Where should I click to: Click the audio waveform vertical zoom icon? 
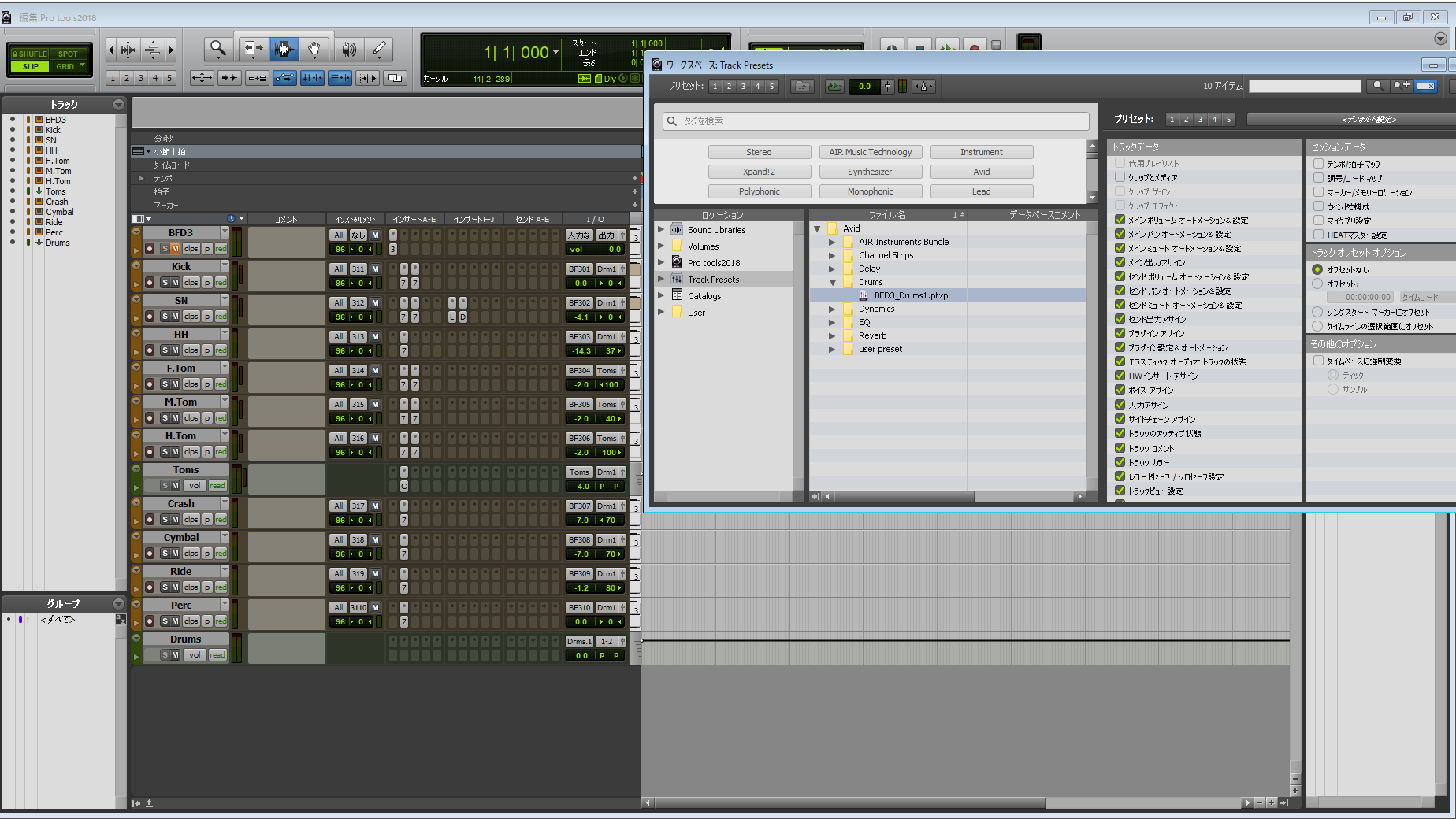coord(128,50)
